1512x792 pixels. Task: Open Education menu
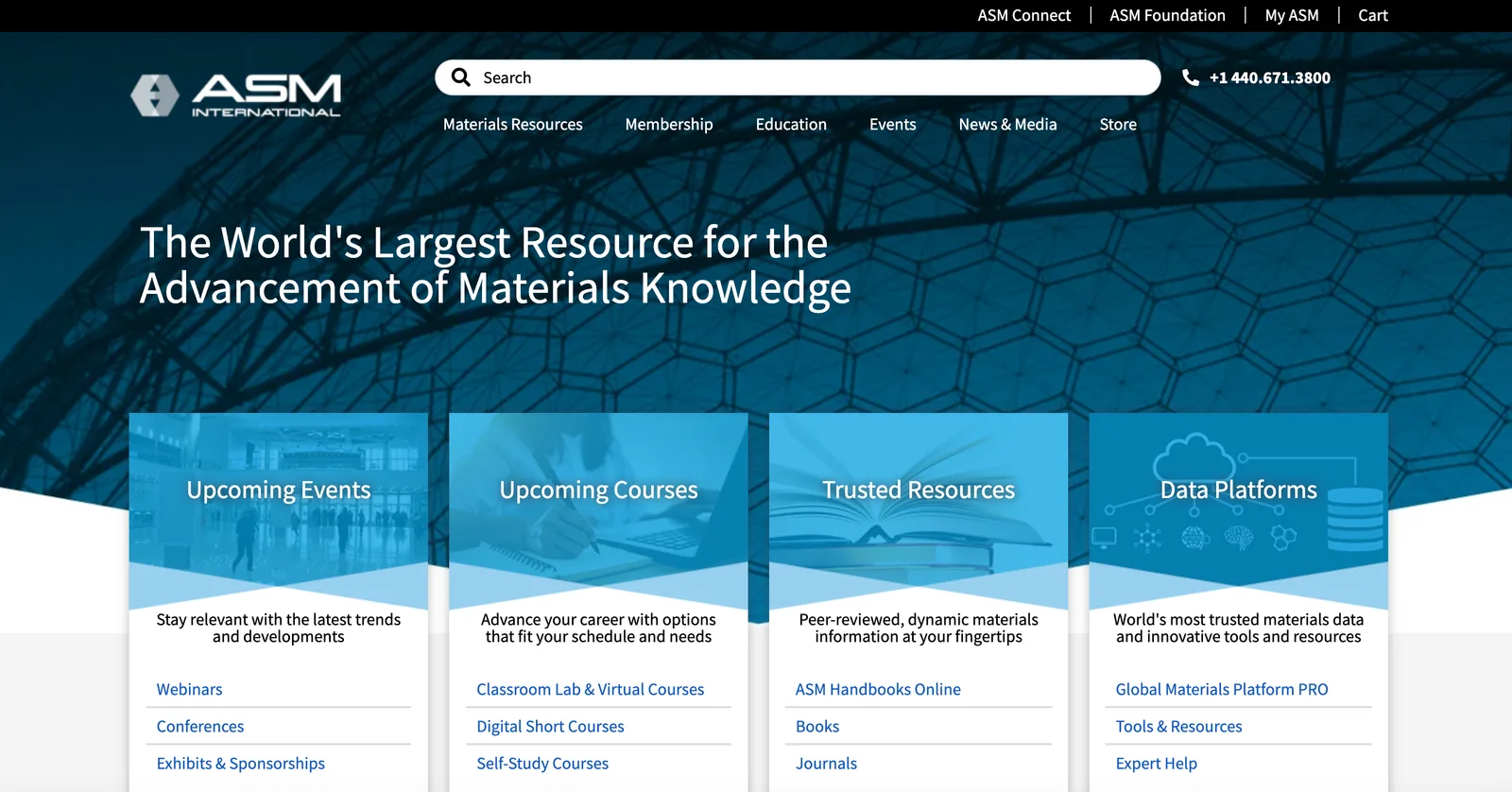pos(791,124)
